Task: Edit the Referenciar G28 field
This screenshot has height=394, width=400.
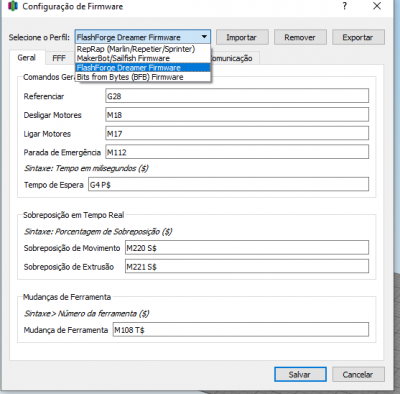Action: click(237, 96)
